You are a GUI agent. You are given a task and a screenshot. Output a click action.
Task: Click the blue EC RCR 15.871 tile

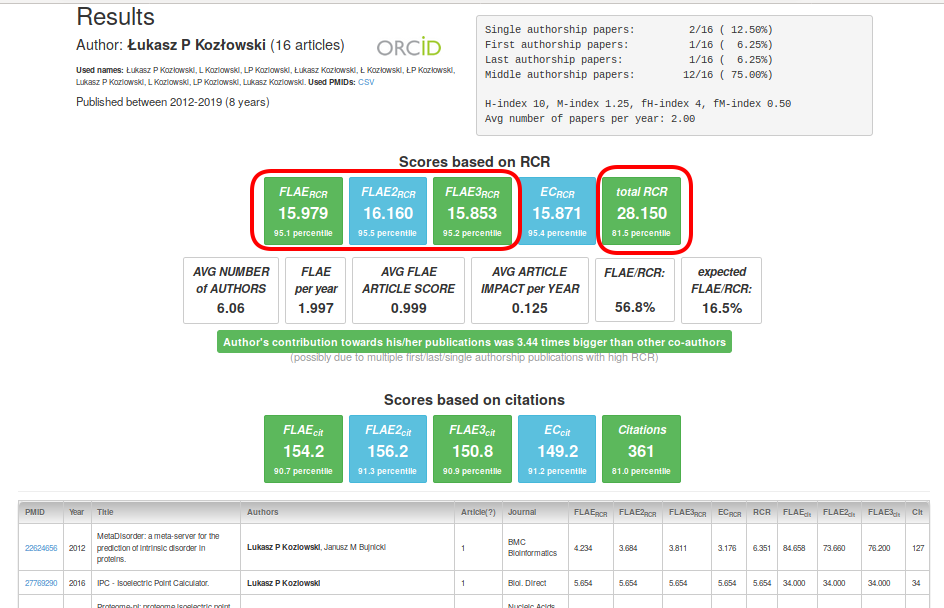tap(557, 211)
